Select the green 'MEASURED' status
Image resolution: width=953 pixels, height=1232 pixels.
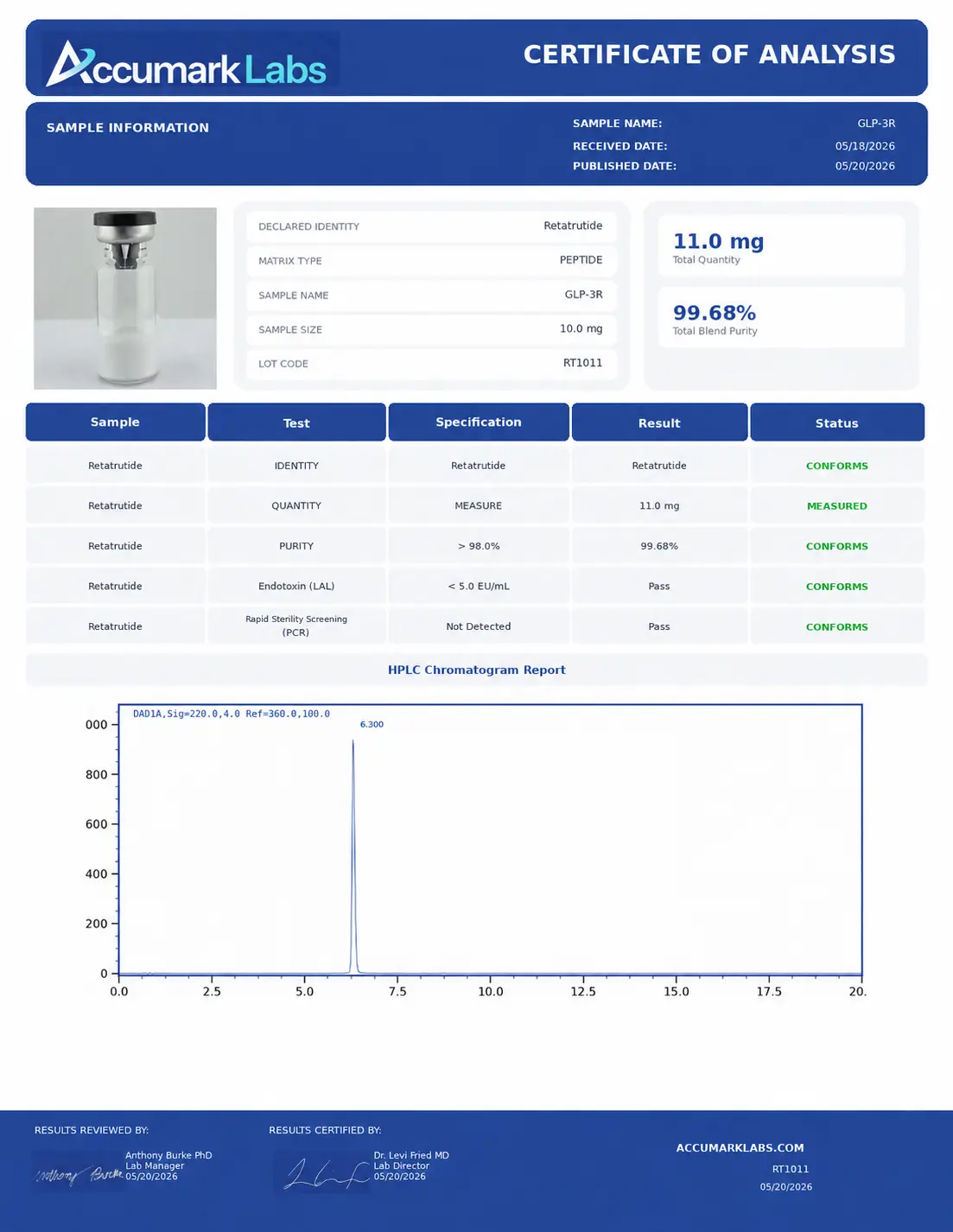837,506
